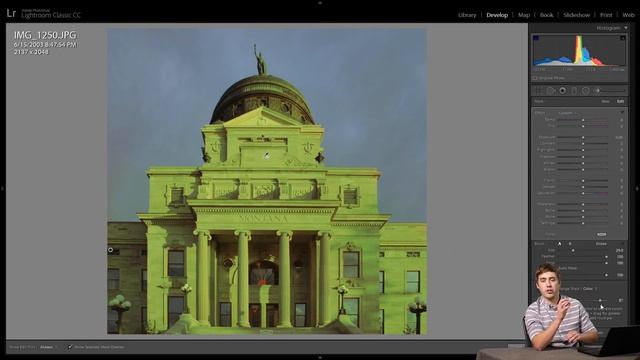
Task: Select the Graduated Filter tool icon
Action: click(574, 90)
